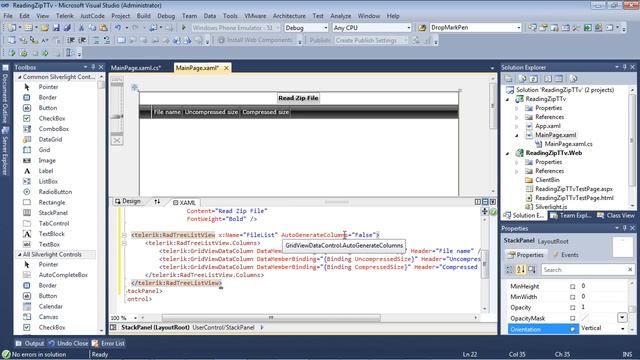640x360 pixels.
Task: Open the Architecture menu
Action: point(289,16)
